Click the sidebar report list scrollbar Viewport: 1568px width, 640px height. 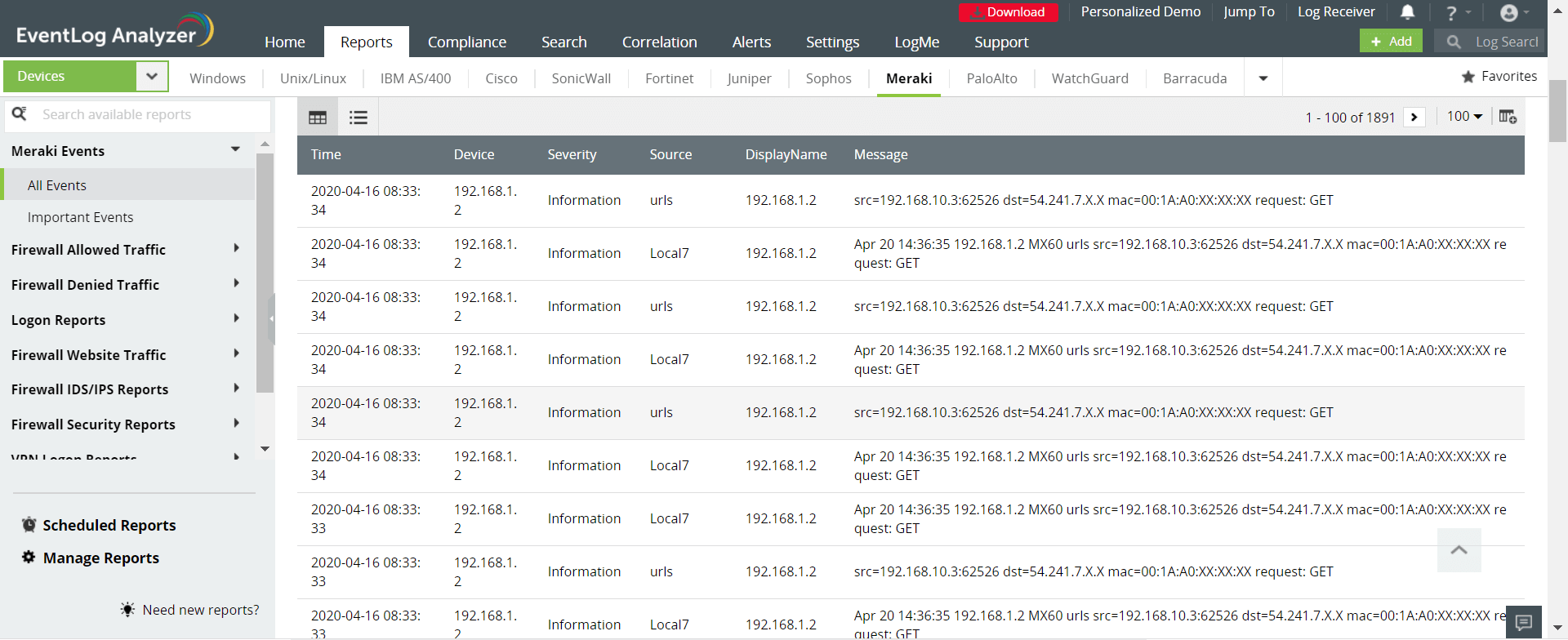[x=265, y=273]
